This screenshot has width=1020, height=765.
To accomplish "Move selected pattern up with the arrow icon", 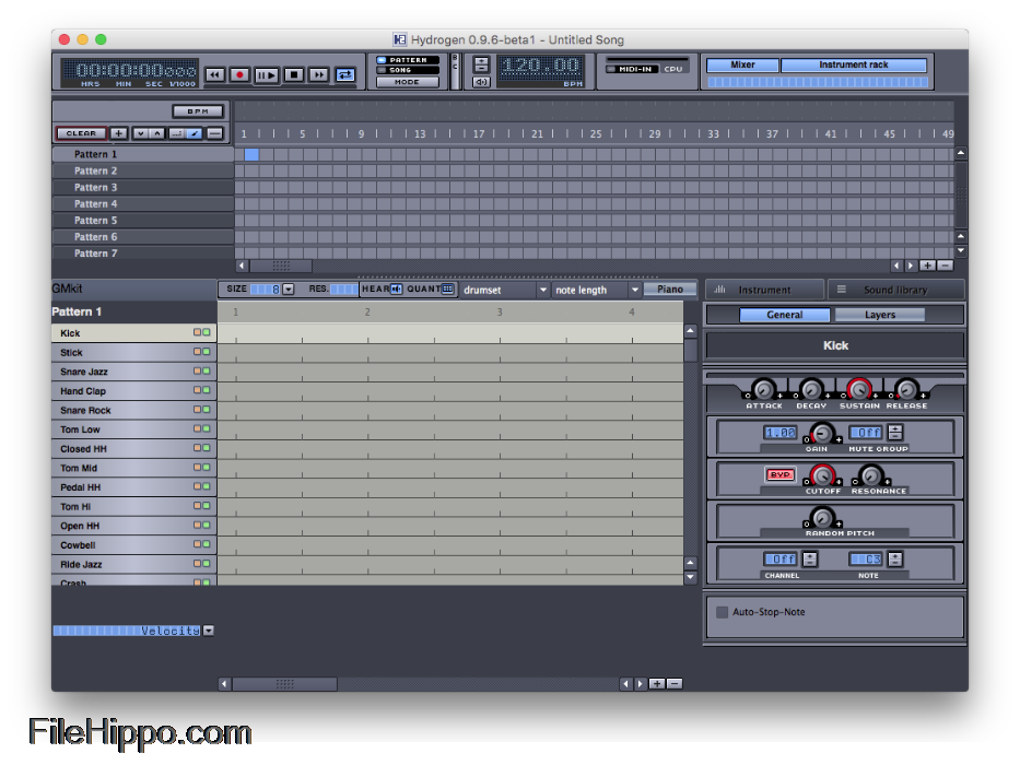I will 157,133.
